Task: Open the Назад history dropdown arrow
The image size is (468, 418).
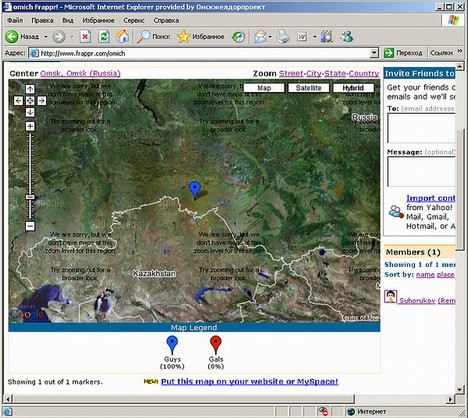Action: [x=46, y=37]
